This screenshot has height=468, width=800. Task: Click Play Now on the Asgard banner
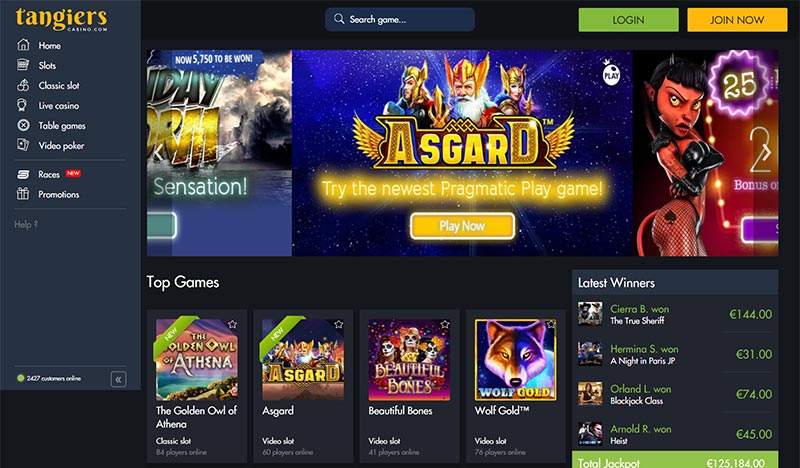point(462,226)
